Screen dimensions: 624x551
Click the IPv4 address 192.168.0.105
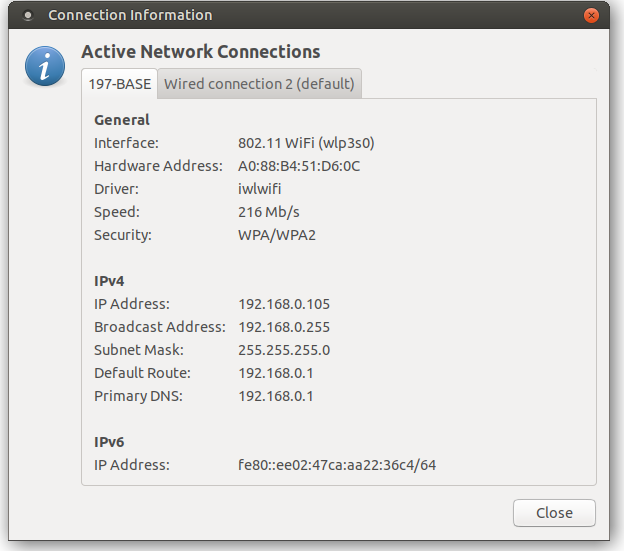[284, 304]
